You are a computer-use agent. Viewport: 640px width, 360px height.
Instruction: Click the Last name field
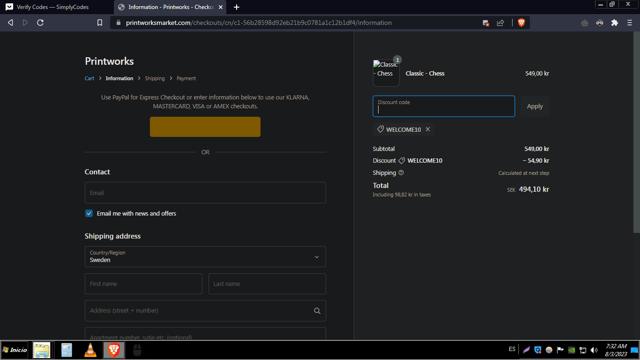tap(267, 284)
